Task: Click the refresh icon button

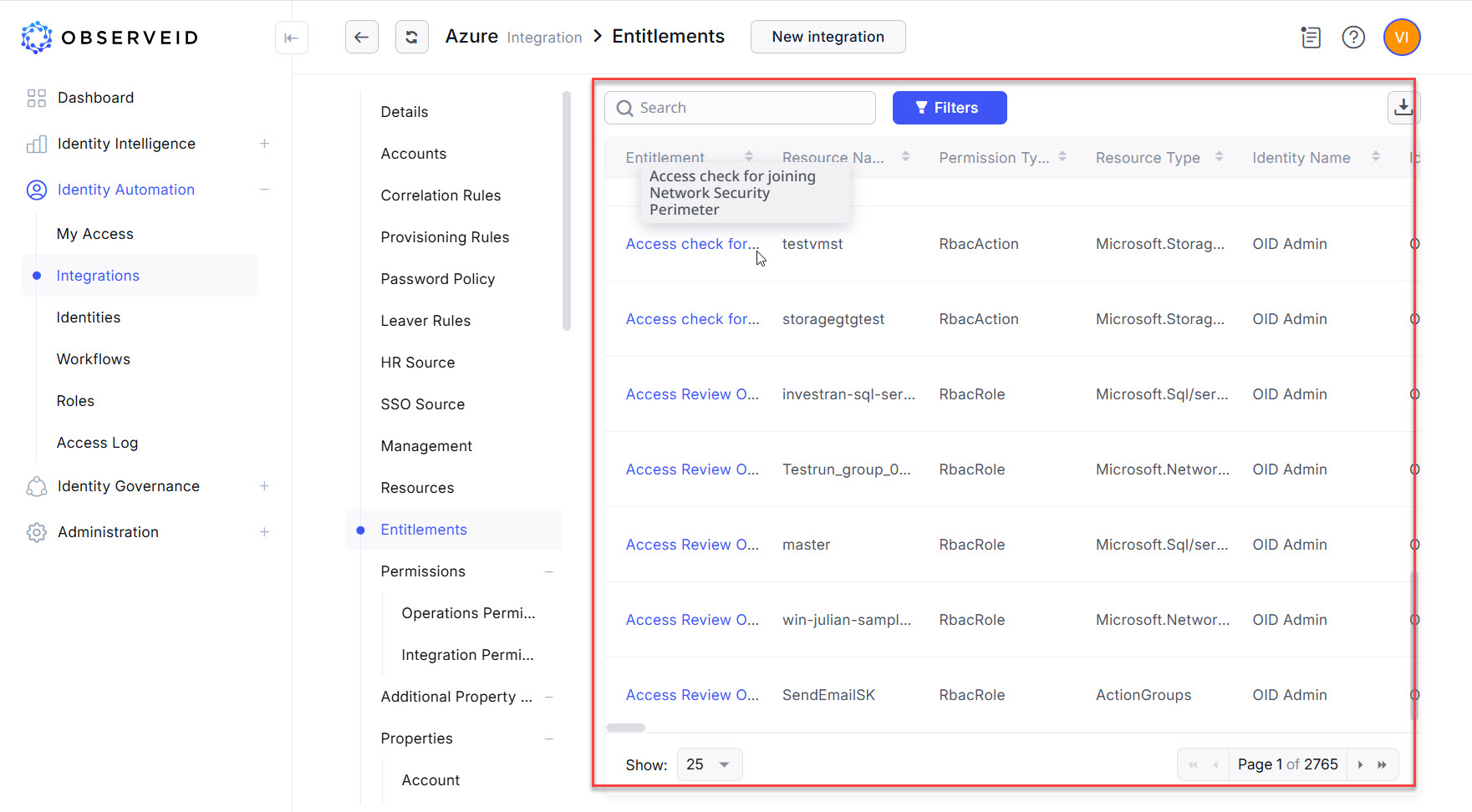Action: [411, 37]
